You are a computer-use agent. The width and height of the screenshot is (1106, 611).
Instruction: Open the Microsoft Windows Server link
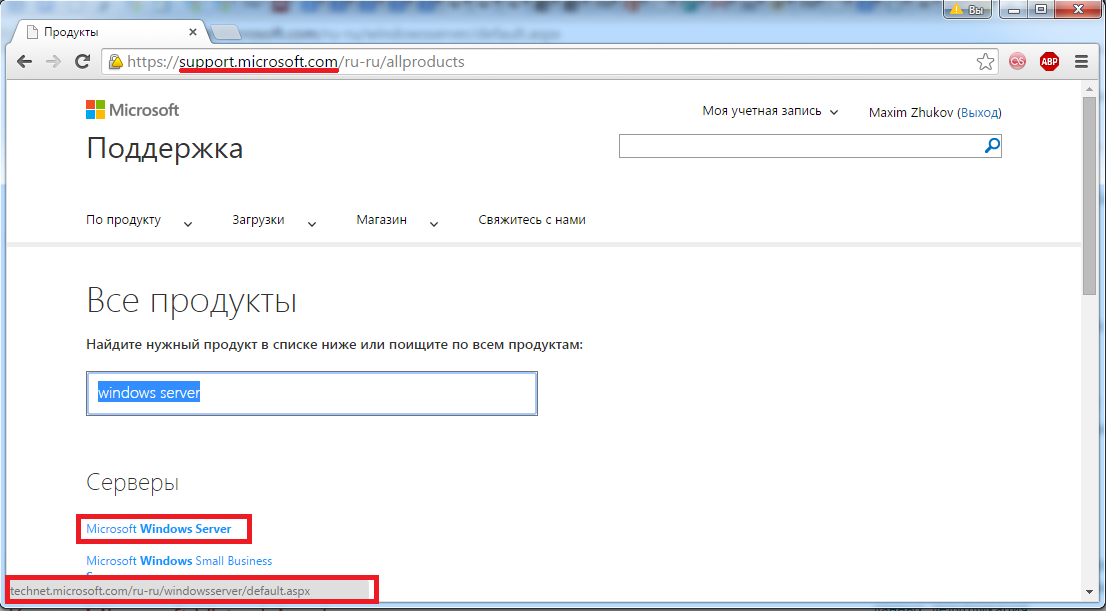pos(159,529)
